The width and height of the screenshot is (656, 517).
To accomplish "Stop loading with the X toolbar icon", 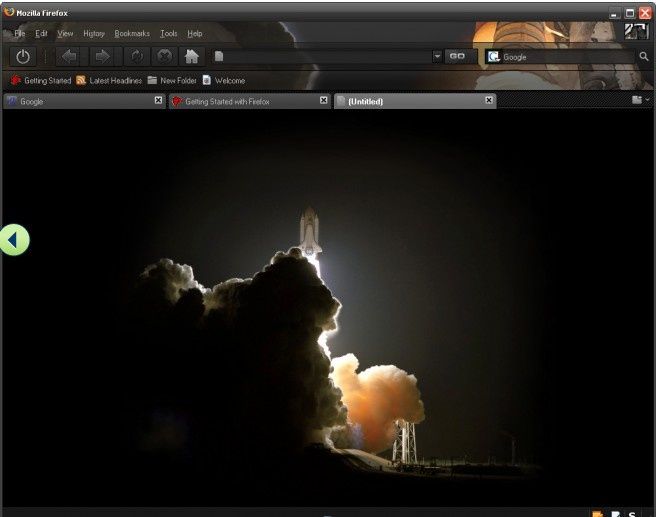I will pyautogui.click(x=164, y=56).
